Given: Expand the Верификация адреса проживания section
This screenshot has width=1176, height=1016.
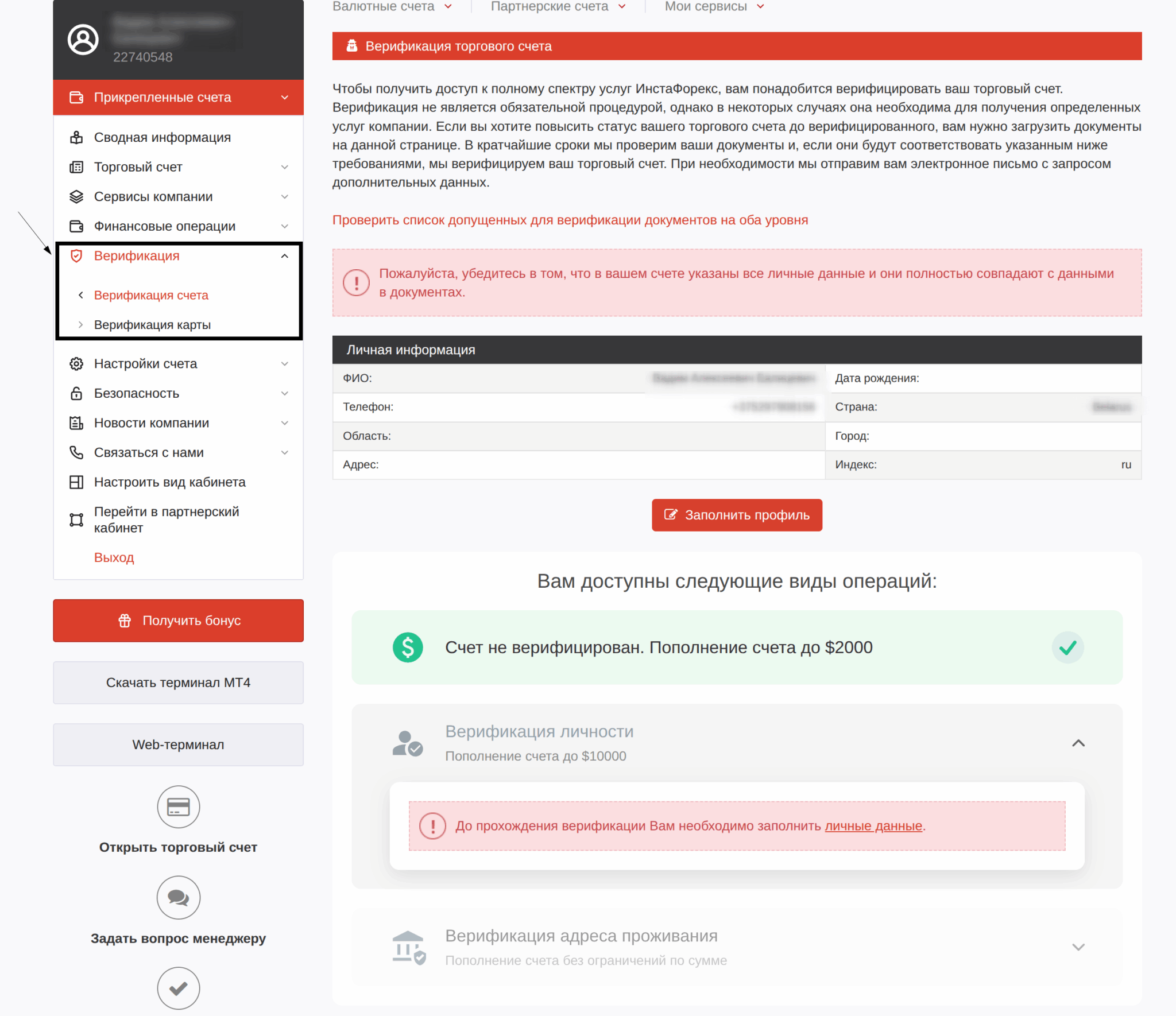Looking at the screenshot, I should (x=1078, y=947).
